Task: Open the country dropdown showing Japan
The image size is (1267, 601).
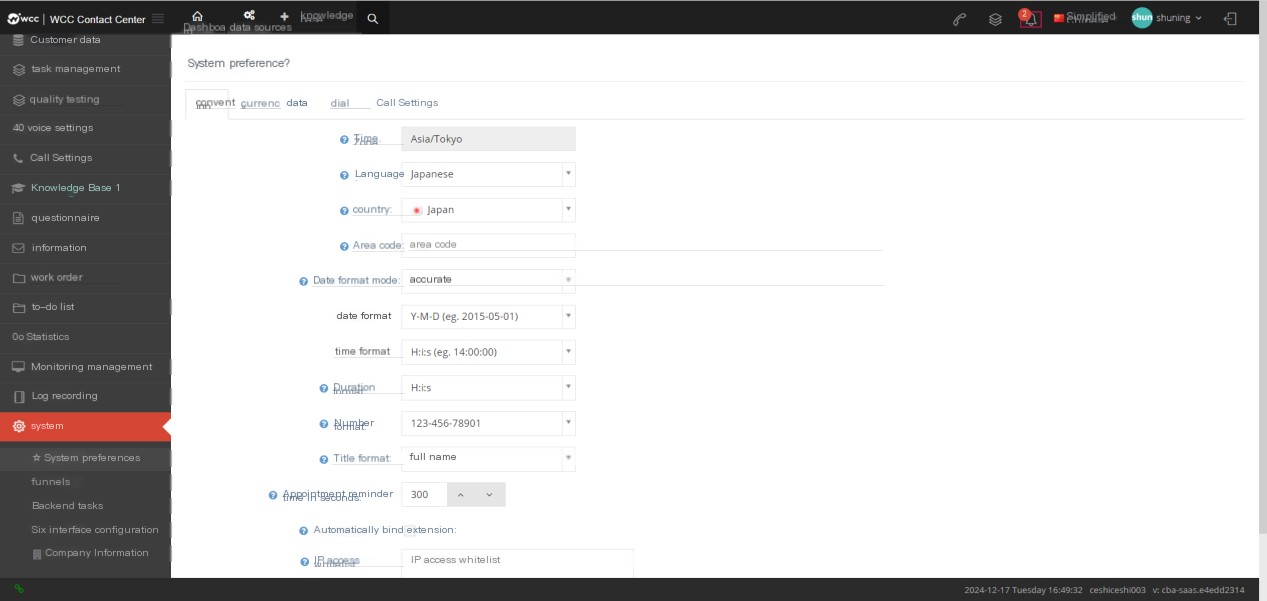Action: point(488,210)
